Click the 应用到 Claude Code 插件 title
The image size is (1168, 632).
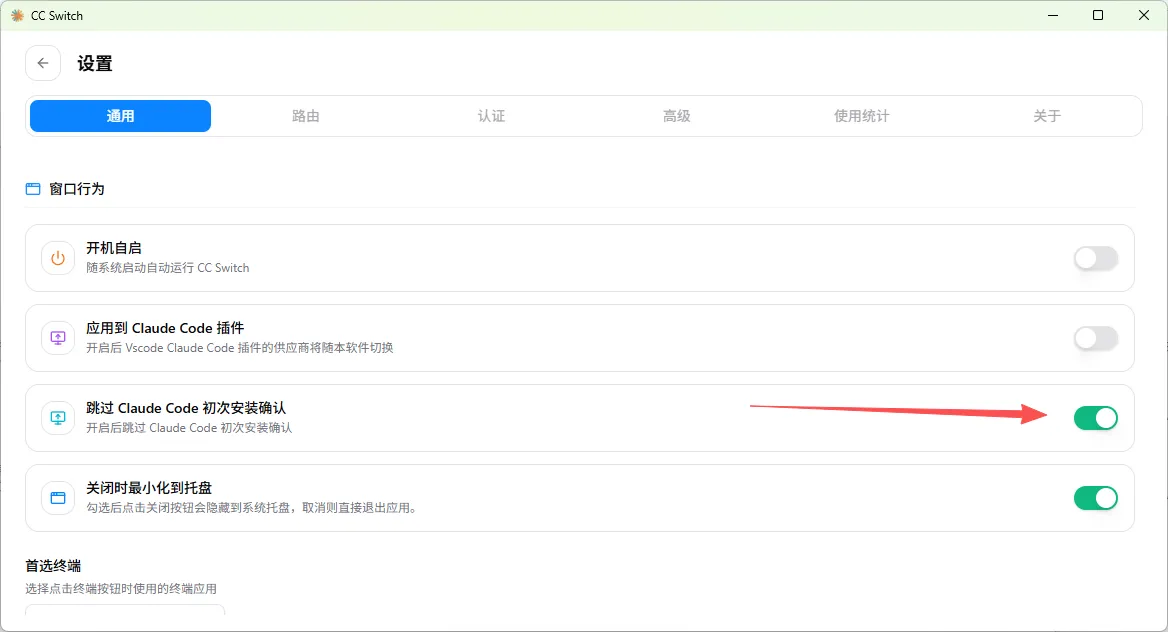[x=165, y=328]
